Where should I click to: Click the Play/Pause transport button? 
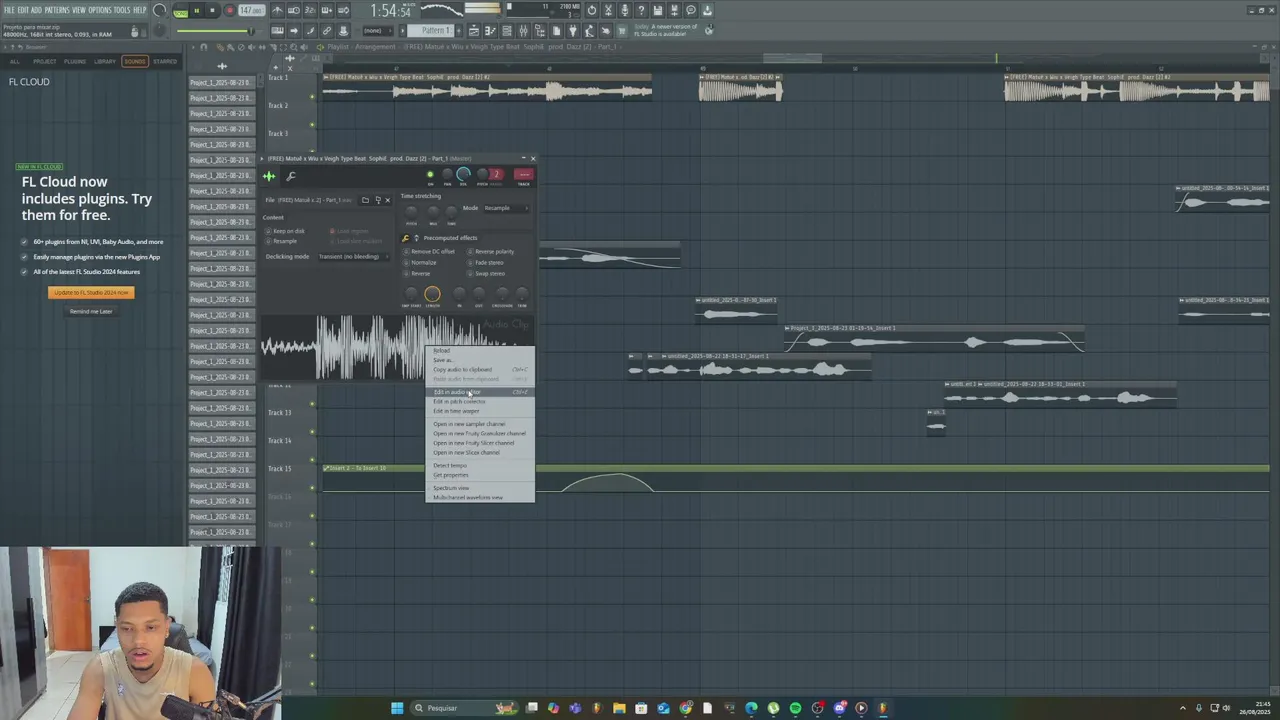pyautogui.click(x=196, y=11)
